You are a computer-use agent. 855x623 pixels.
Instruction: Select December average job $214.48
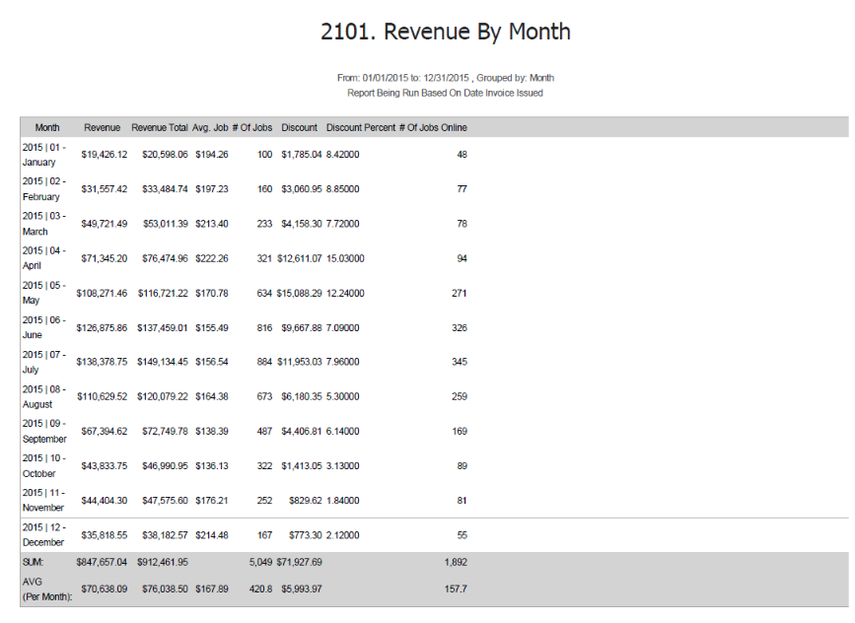212,535
